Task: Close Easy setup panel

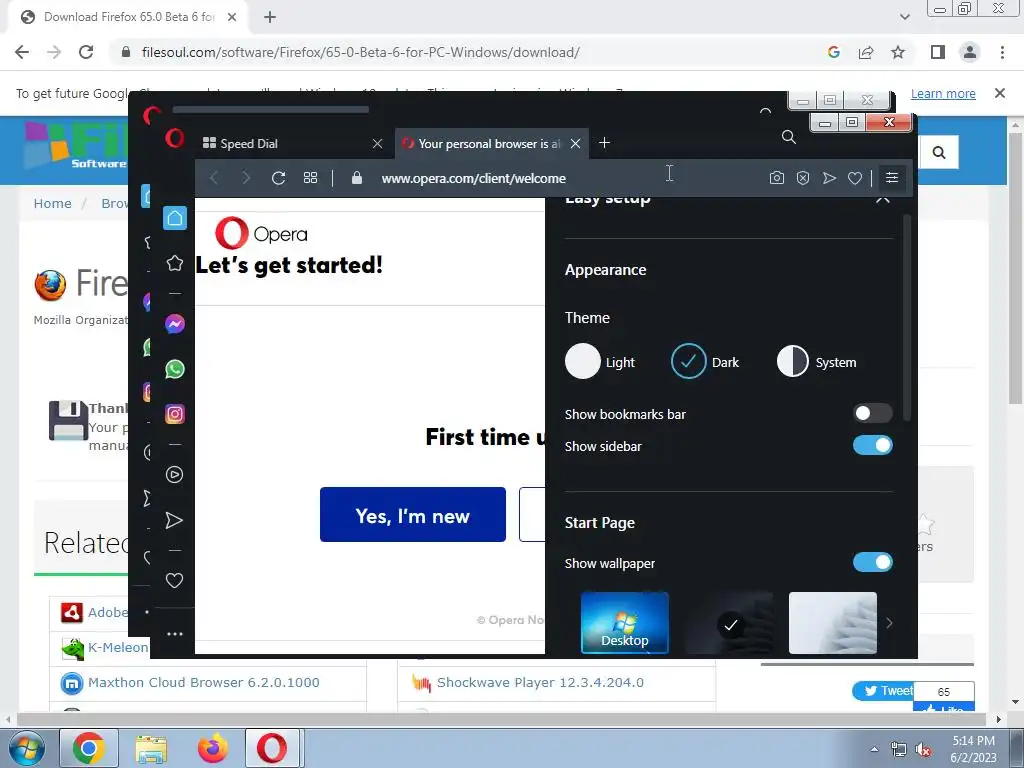Action: (x=882, y=199)
